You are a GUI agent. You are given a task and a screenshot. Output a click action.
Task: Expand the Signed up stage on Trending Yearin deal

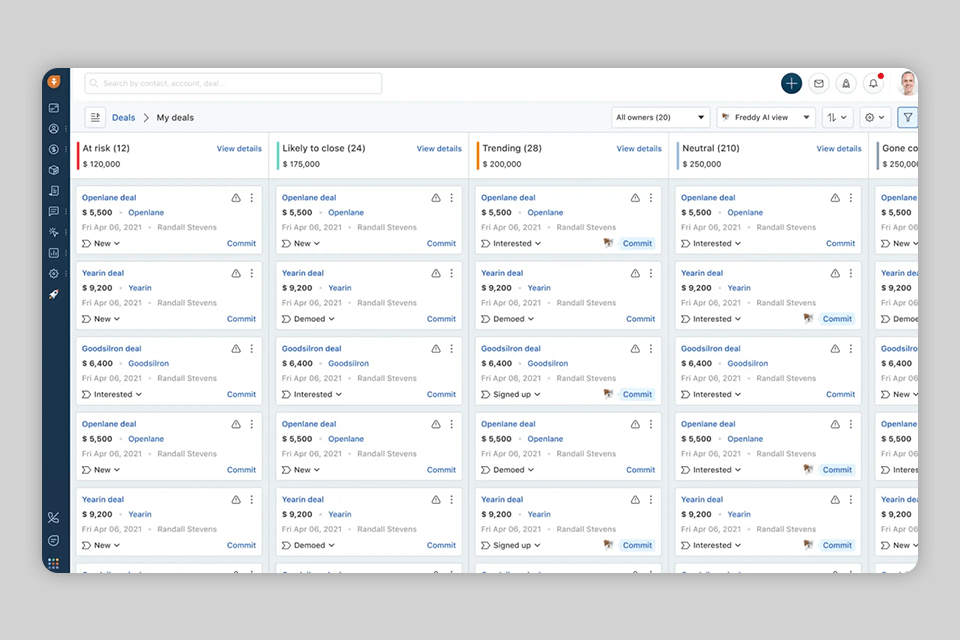point(511,545)
